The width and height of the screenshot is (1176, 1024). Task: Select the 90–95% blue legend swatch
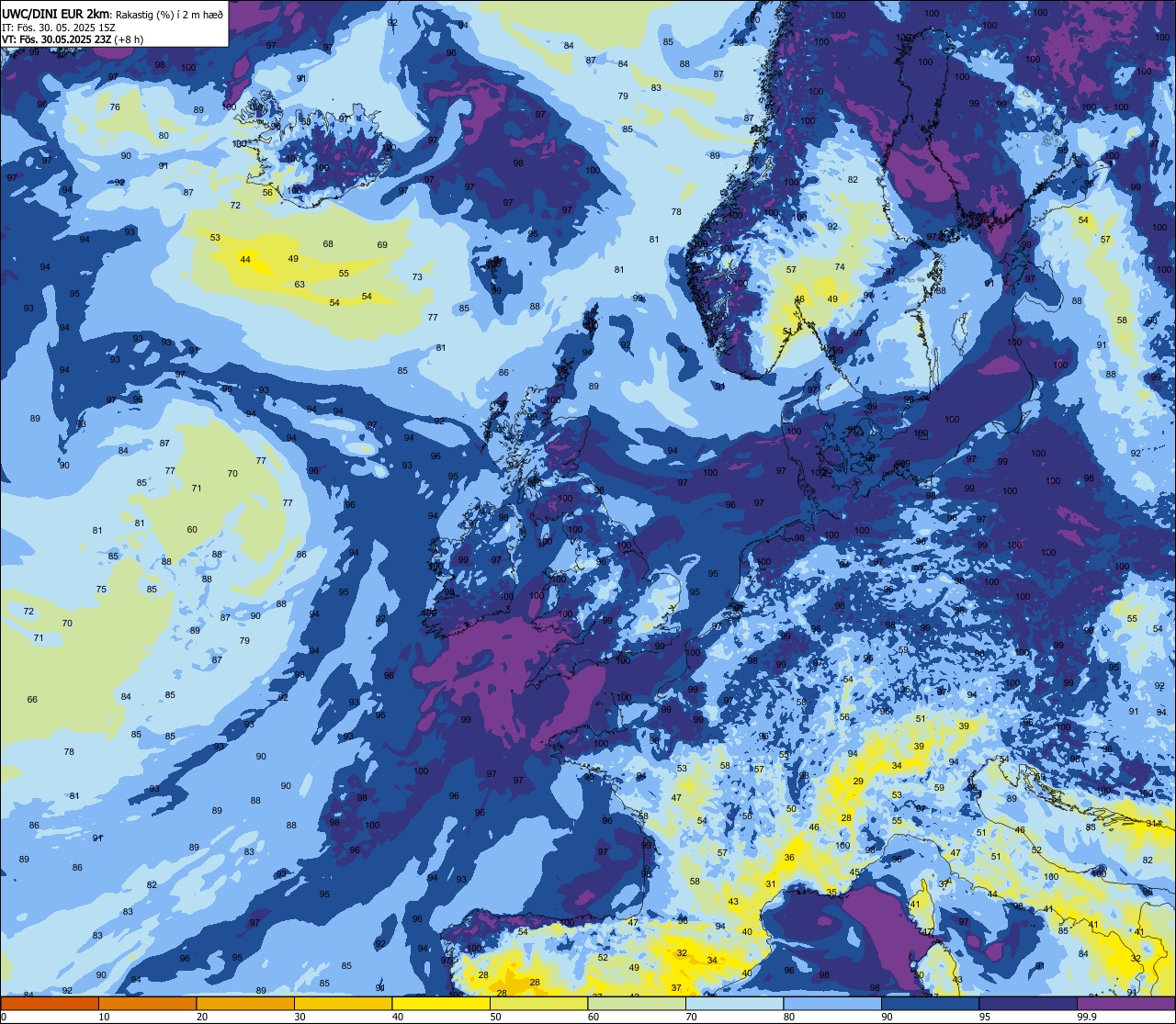930,1003
